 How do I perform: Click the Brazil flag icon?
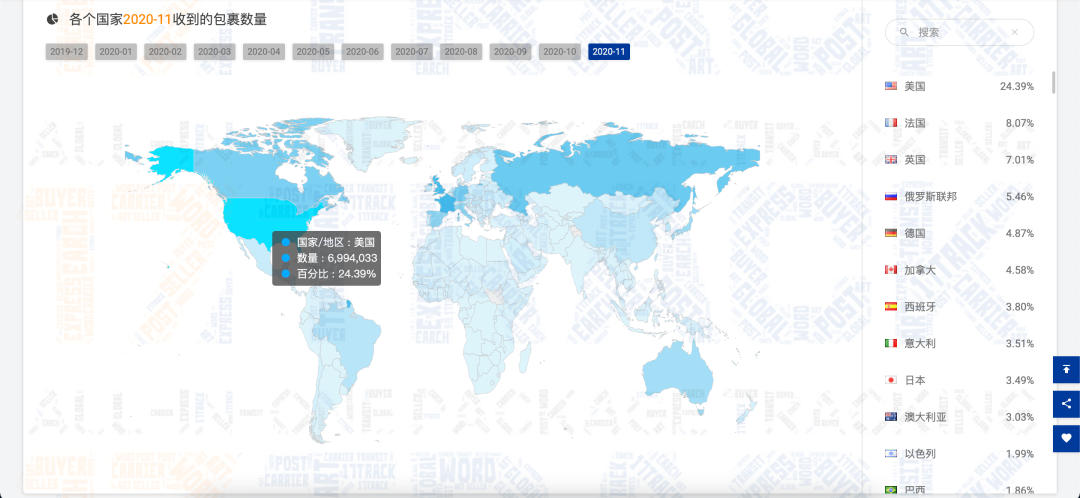pyautogui.click(x=891, y=490)
